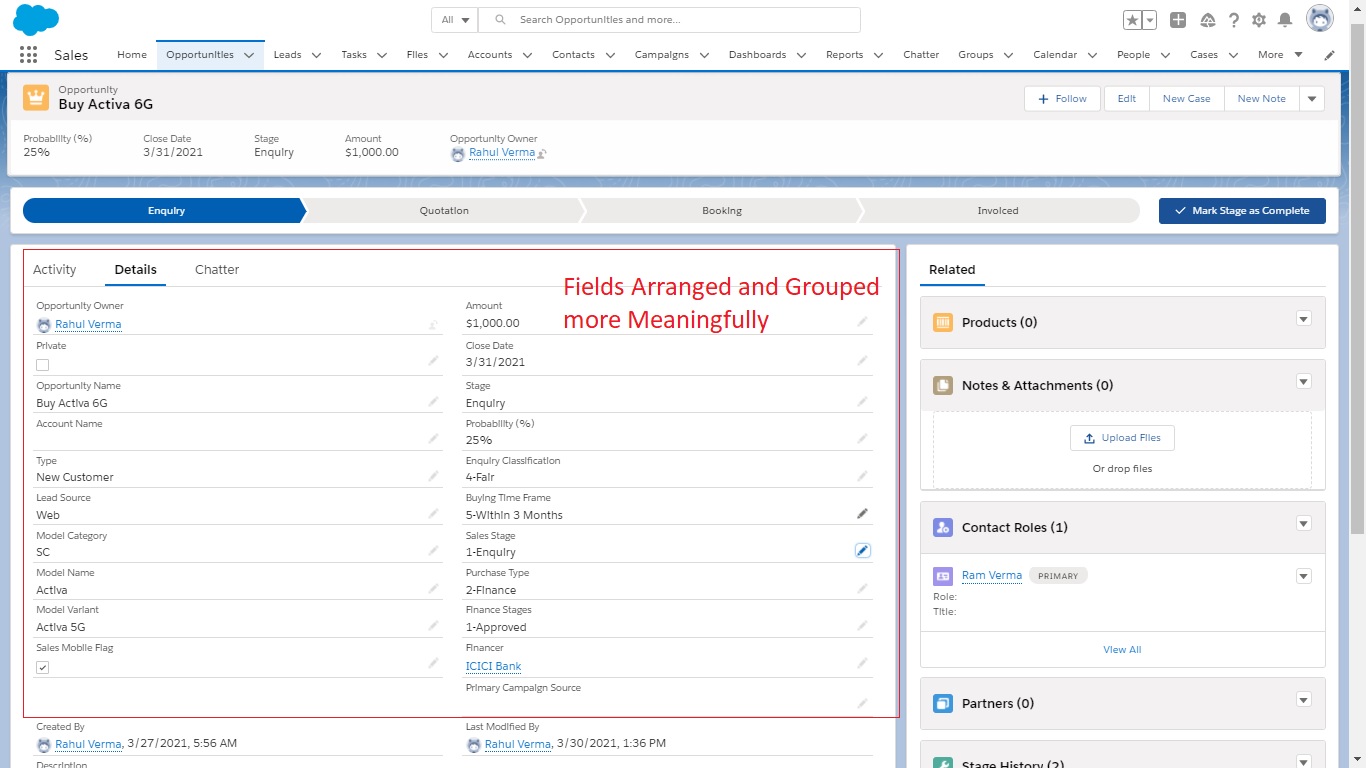Image resolution: width=1370 pixels, height=768 pixels.
Task: Open the Dashboards navigation tab
Action: coord(757,55)
